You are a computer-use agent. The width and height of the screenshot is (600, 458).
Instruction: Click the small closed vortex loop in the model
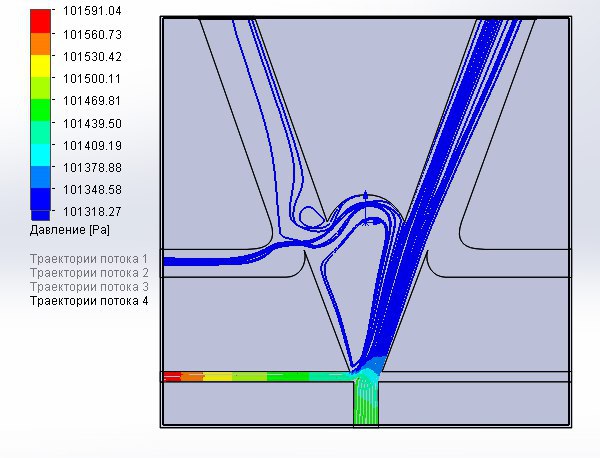(311, 217)
